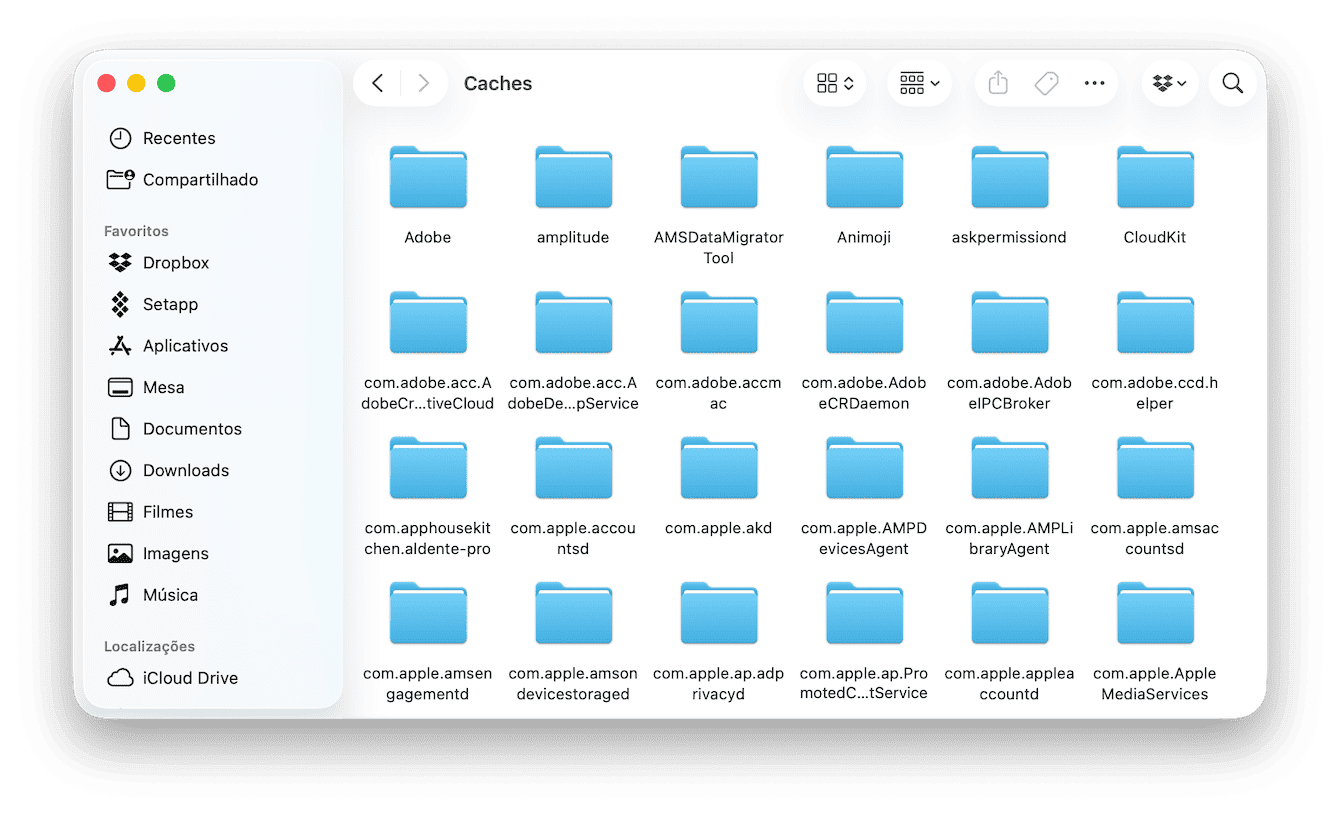Select the com.apphousekitchen.aldente-pro folder icon
Image resolution: width=1340 pixels, height=815 pixels.
click(x=428, y=468)
